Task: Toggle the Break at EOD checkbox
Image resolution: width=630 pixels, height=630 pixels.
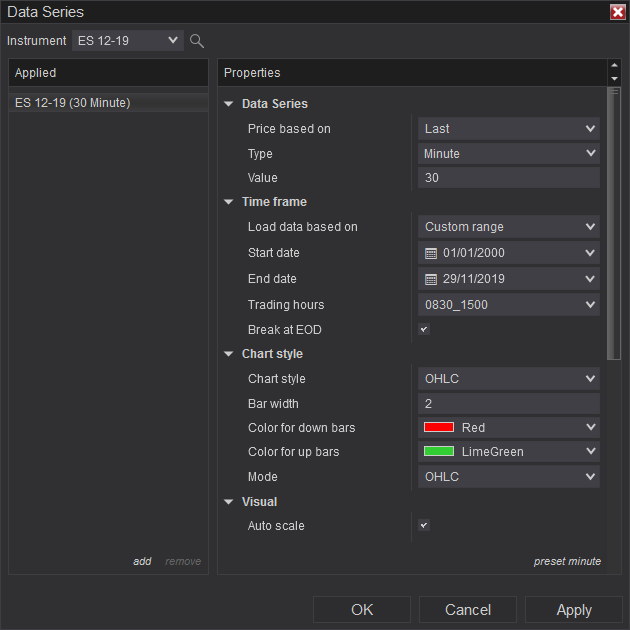Action: pos(423,329)
